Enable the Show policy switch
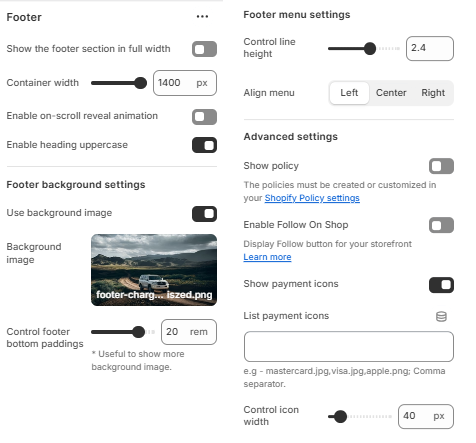The image size is (476, 443). 441,166
